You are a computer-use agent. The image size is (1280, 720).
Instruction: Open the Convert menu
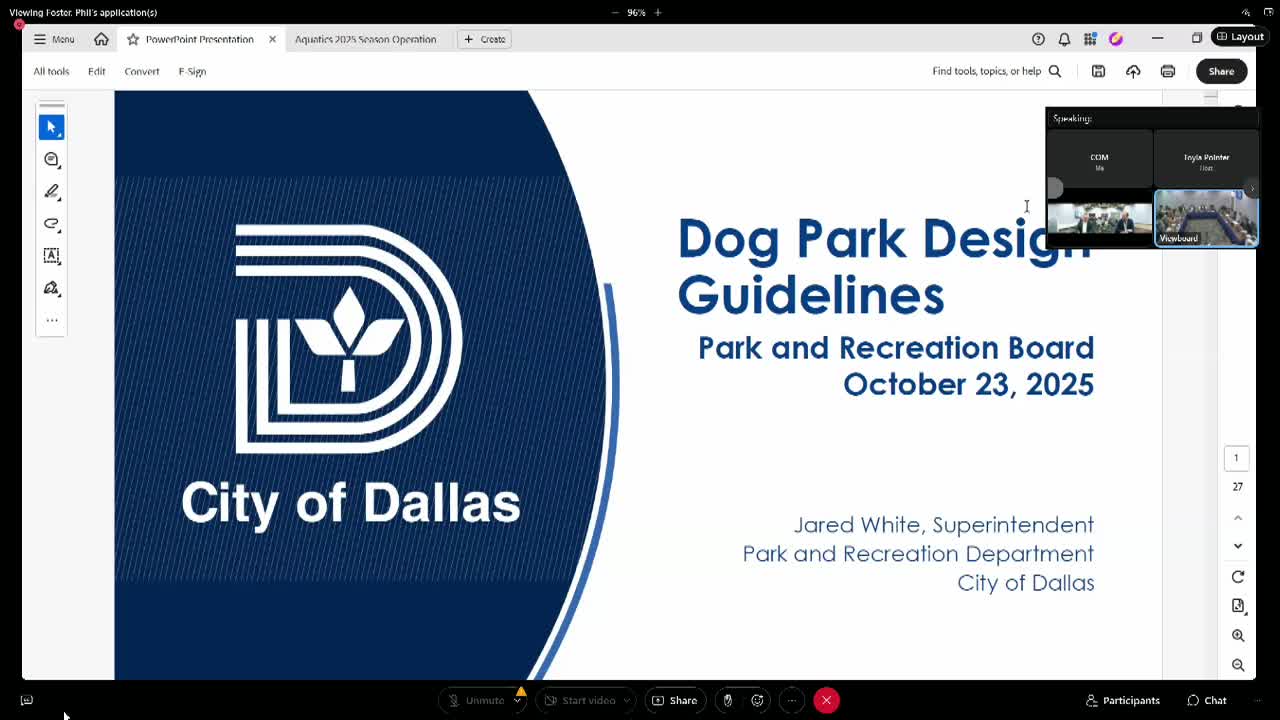[x=142, y=71]
